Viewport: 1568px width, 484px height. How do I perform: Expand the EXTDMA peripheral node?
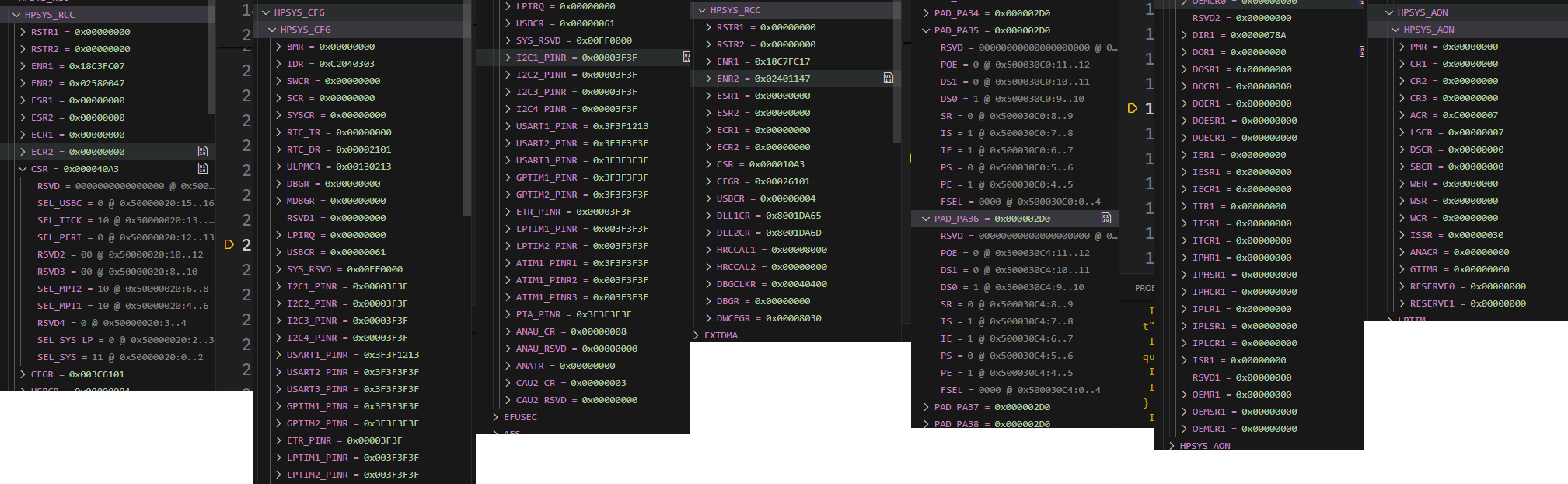click(696, 335)
